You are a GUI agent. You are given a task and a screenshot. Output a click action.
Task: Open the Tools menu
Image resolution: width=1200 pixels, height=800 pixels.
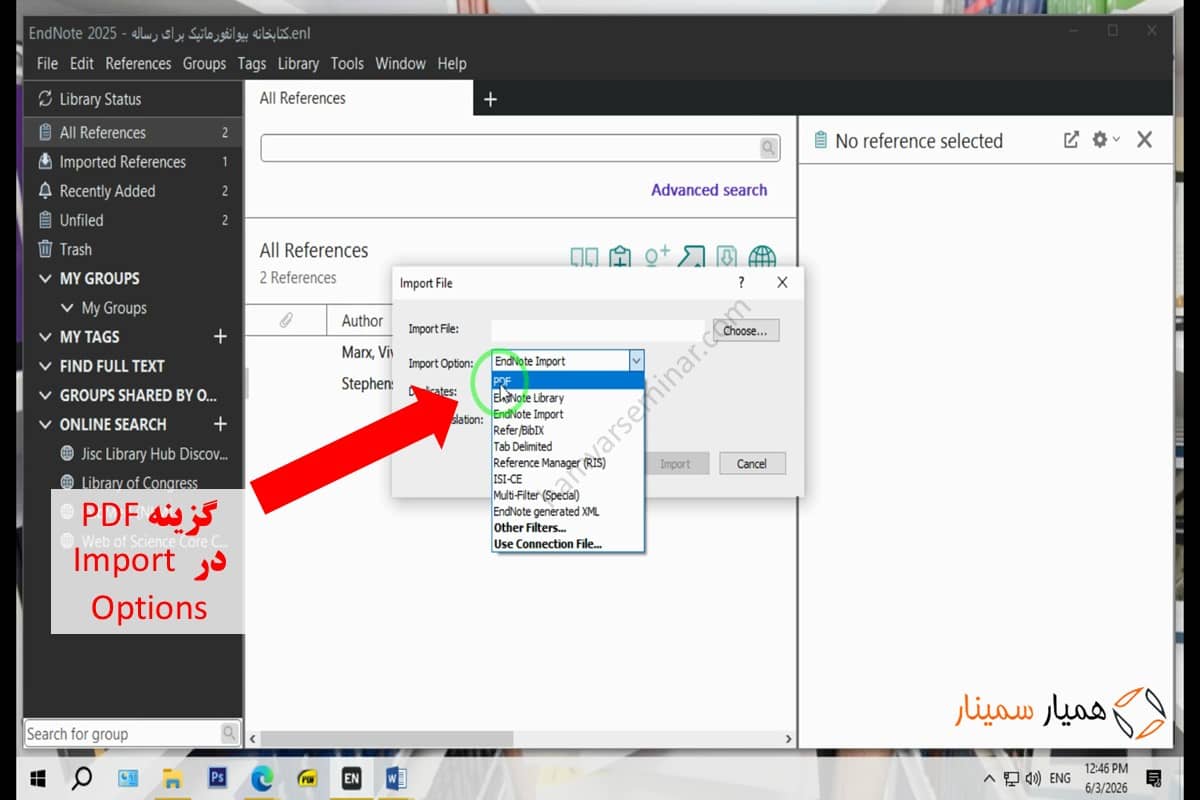point(347,63)
